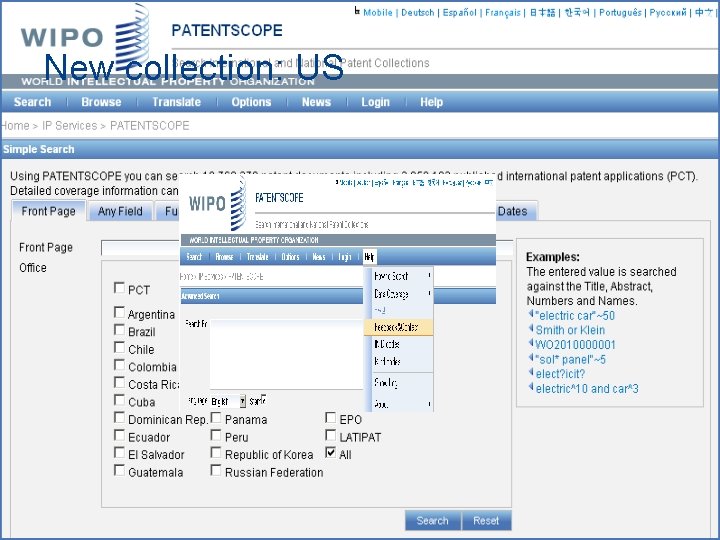720x540 pixels.
Task: Switch to the Dates tab
Action: pos(512,211)
